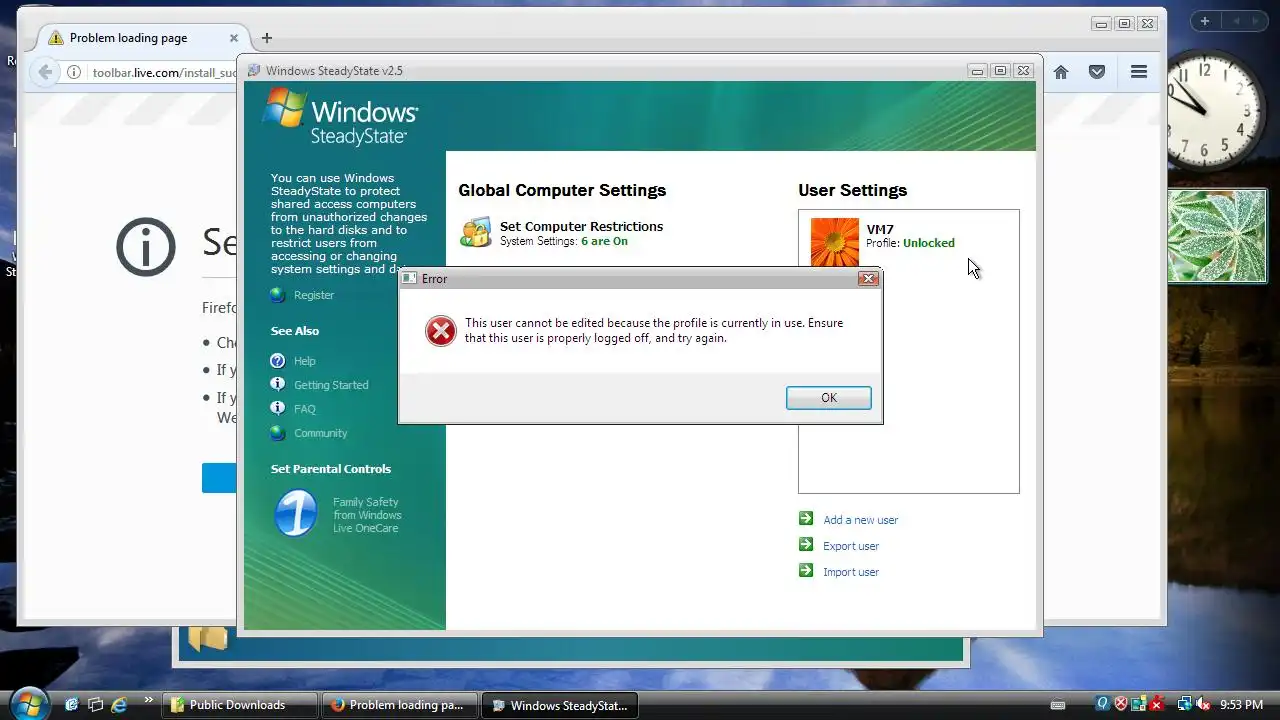Click the Firefox Home button
Viewport: 1280px width, 720px height.
click(1061, 72)
